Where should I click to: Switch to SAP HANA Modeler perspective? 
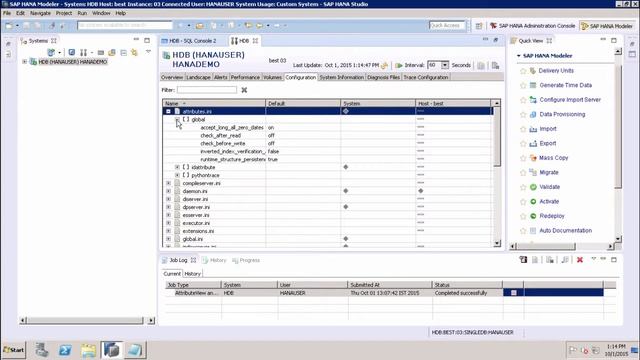pos(607,26)
